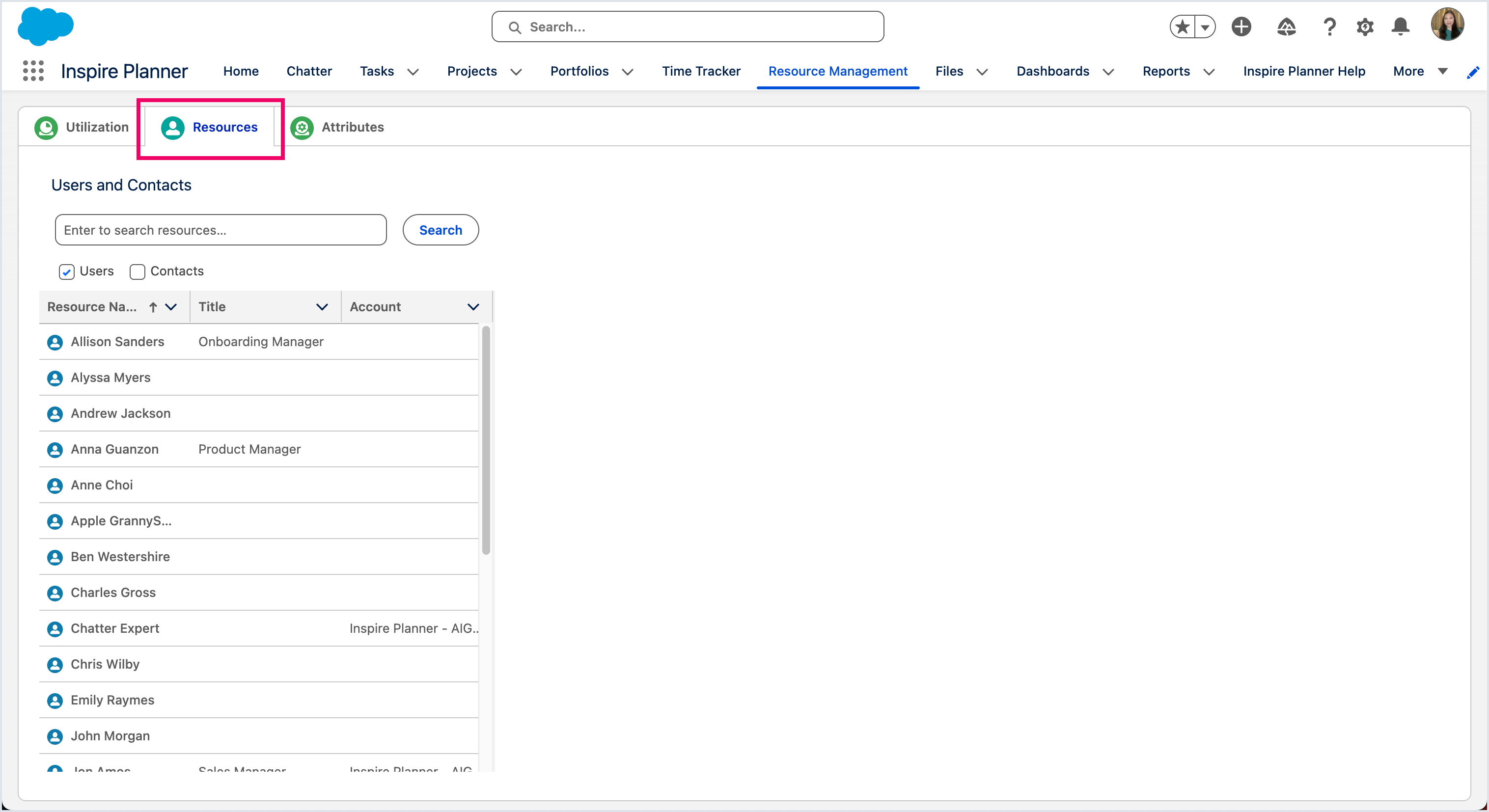Image resolution: width=1489 pixels, height=812 pixels.
Task: Open the Global Actions plus icon
Action: coord(1241,27)
